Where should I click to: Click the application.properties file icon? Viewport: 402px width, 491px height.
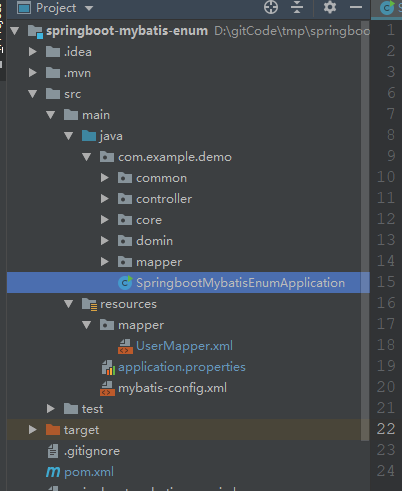(x=108, y=367)
